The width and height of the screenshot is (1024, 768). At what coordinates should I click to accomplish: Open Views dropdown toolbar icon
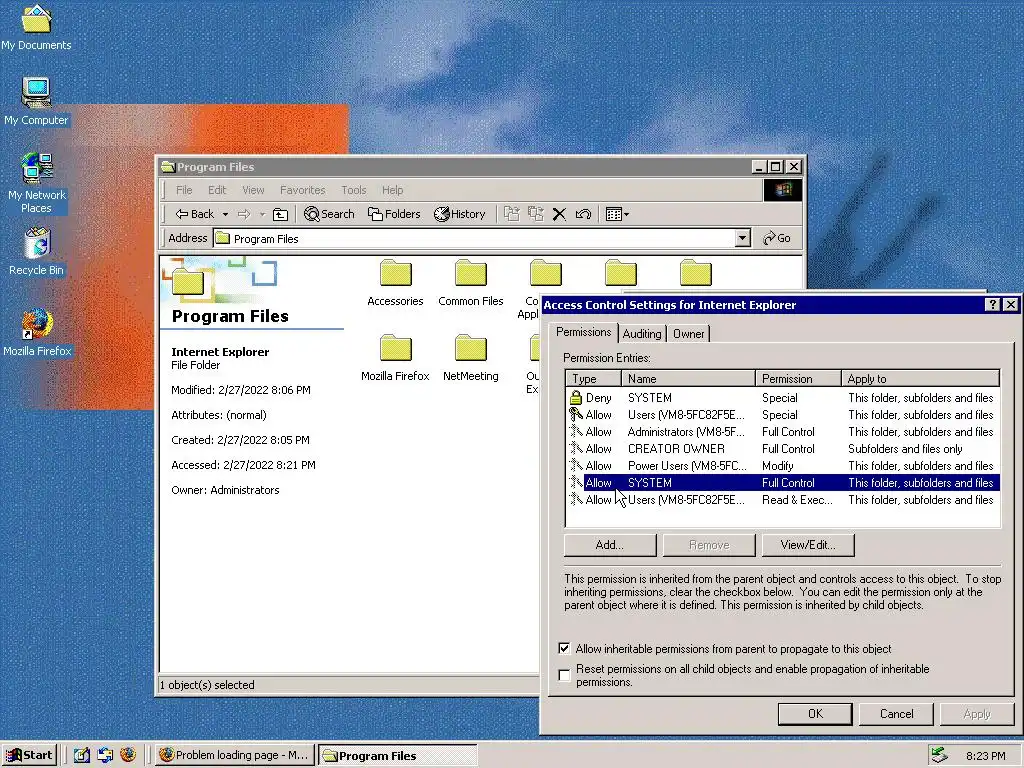point(617,214)
